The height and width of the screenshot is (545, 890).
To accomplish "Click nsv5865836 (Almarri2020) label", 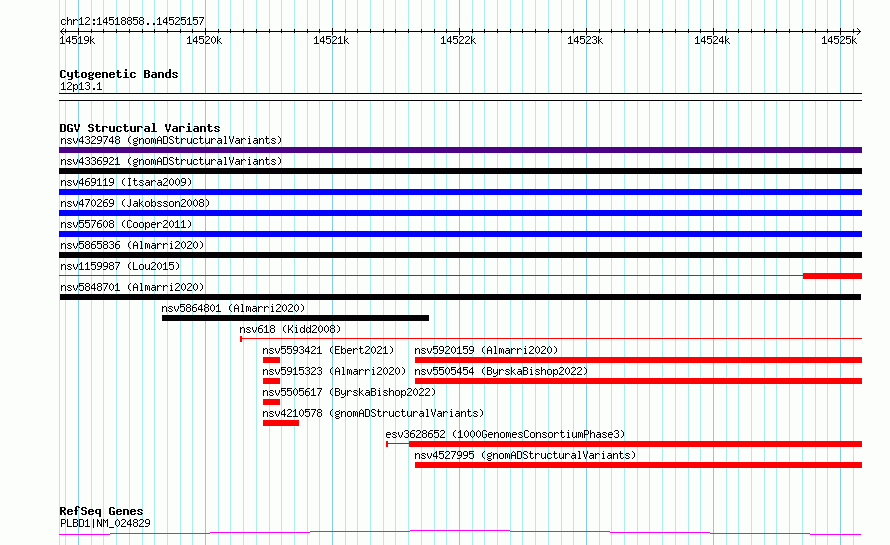I will tap(132, 245).
